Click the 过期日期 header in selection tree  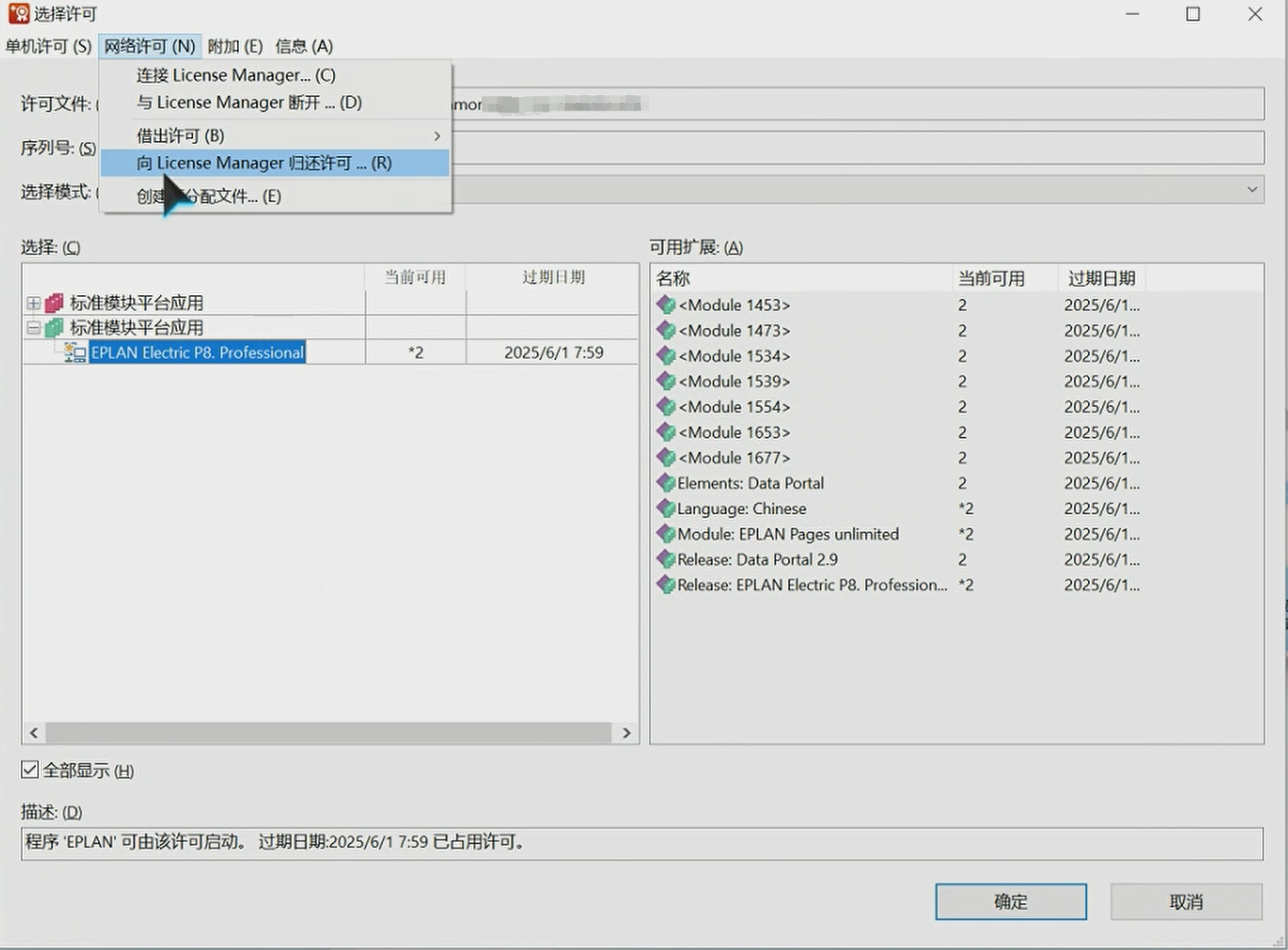click(x=553, y=277)
